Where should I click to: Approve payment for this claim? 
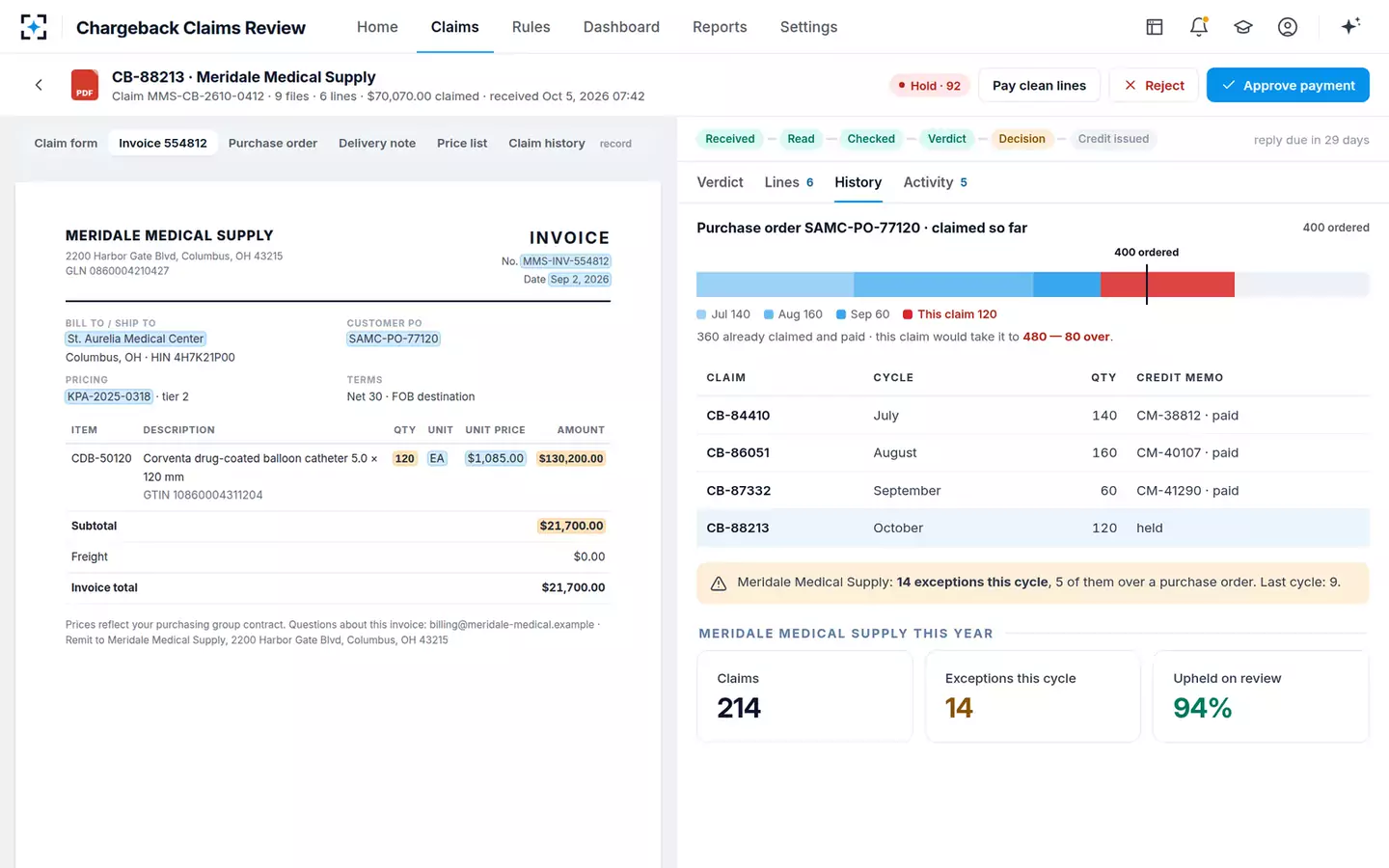point(1288,85)
